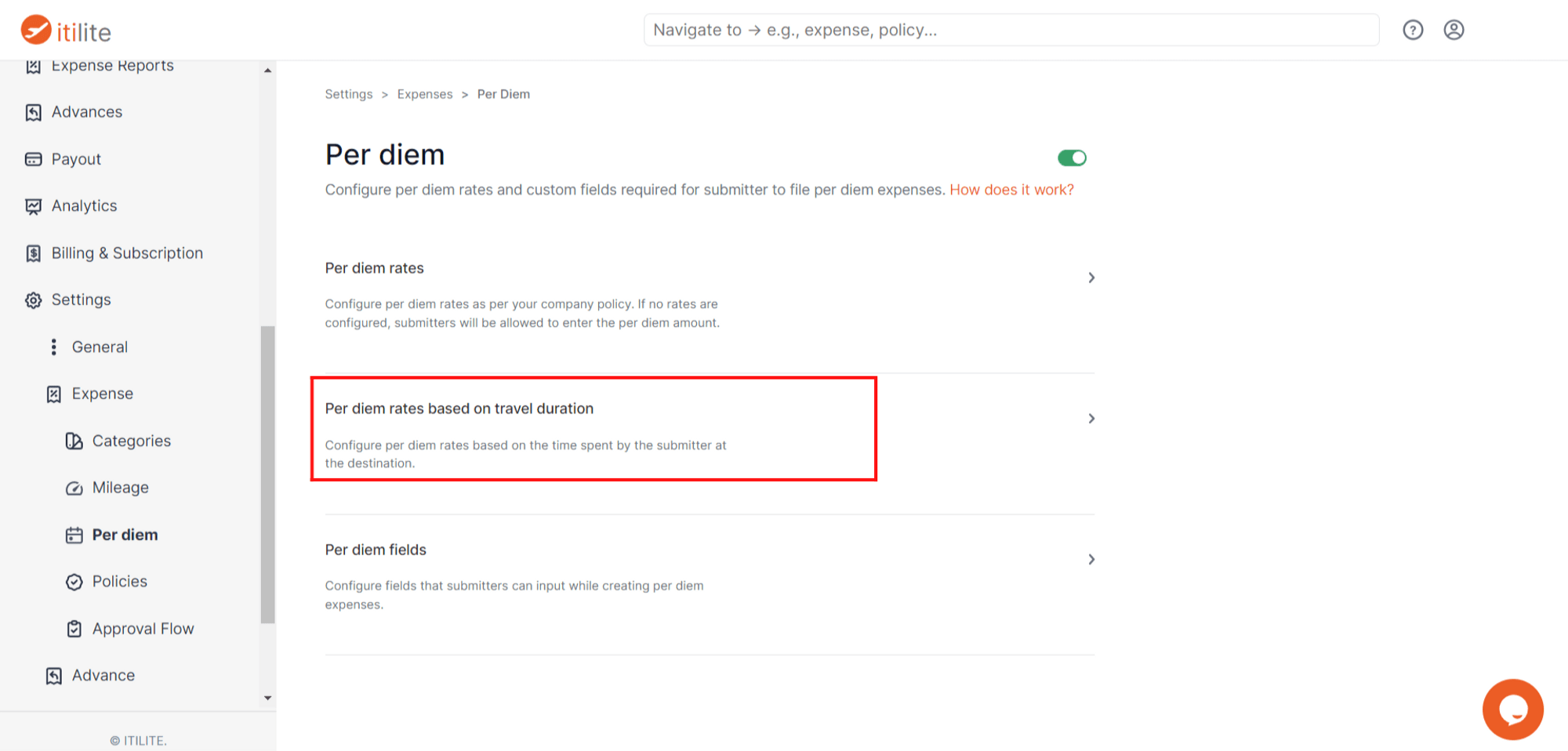
Task: Click the Navigate to search field
Action: pos(1011,30)
